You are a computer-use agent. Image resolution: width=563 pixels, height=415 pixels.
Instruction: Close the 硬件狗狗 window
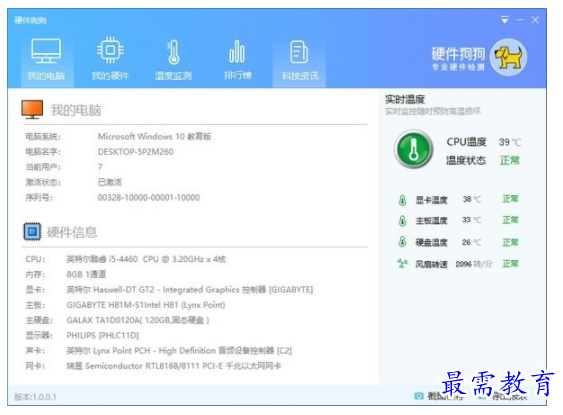pyautogui.click(x=535, y=20)
